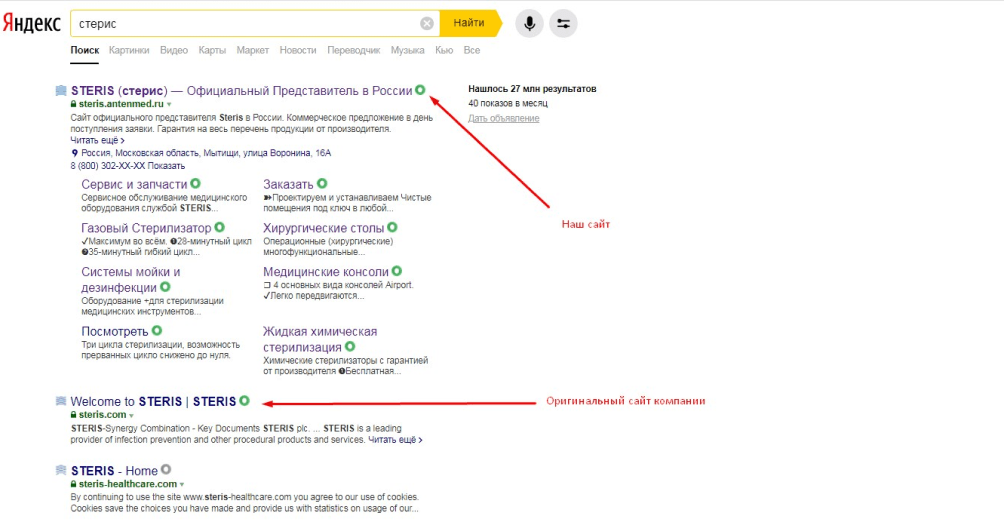Expand 'Читать ещё' in the steris.com snippet

[395, 440]
